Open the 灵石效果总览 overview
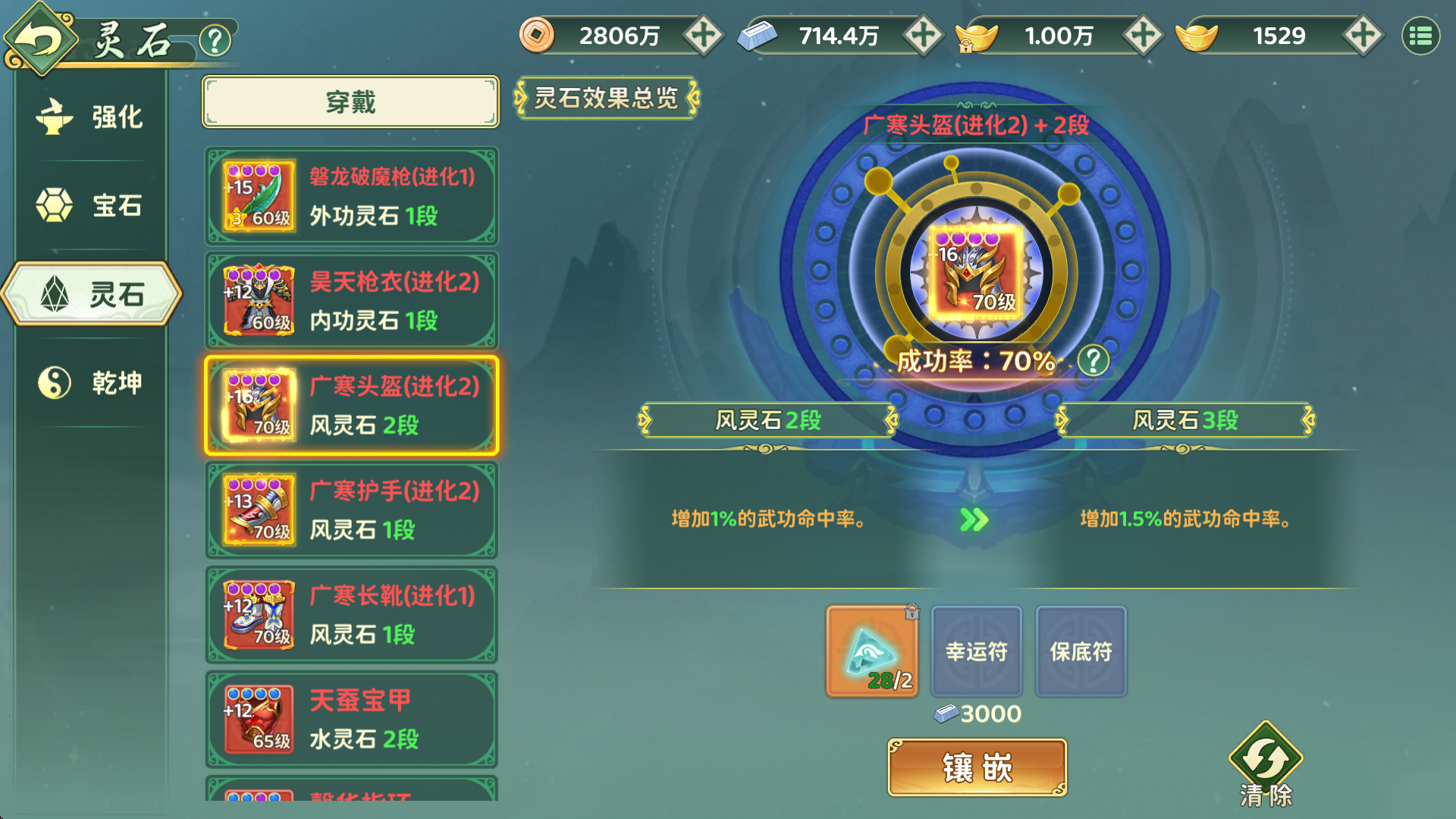The height and width of the screenshot is (819, 1456). click(x=607, y=98)
